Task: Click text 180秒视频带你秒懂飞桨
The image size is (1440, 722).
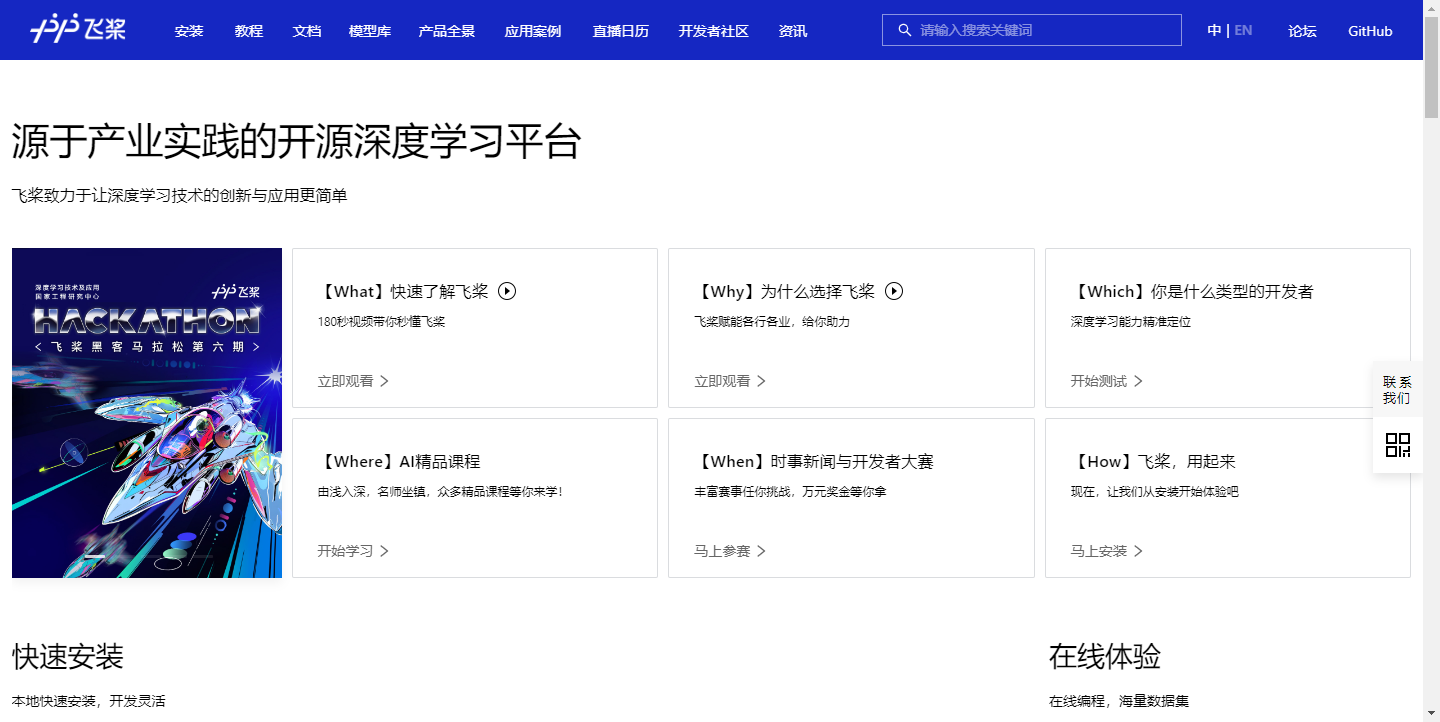Action: (x=381, y=322)
